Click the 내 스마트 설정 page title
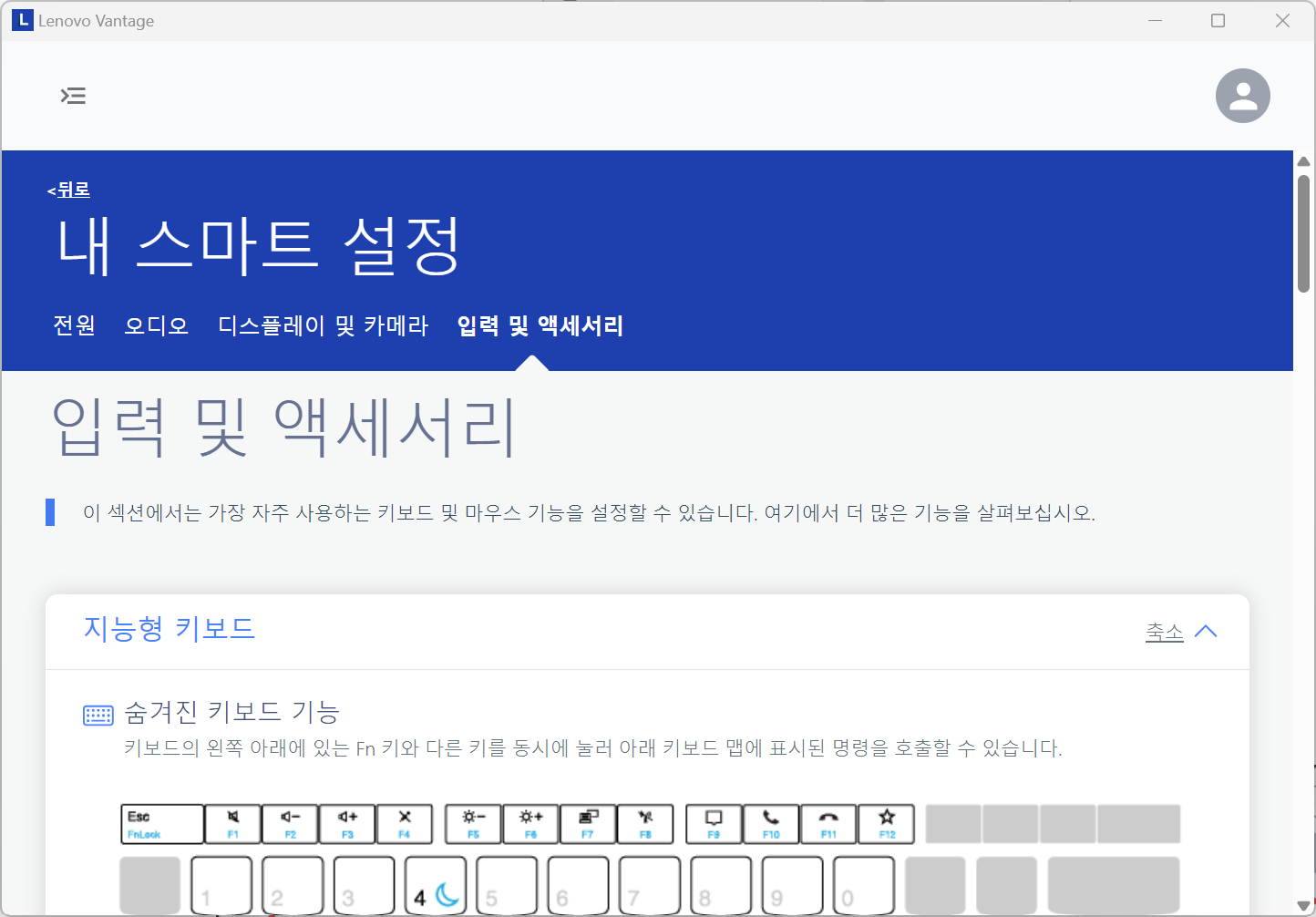The height and width of the screenshot is (917, 1316). 258,246
